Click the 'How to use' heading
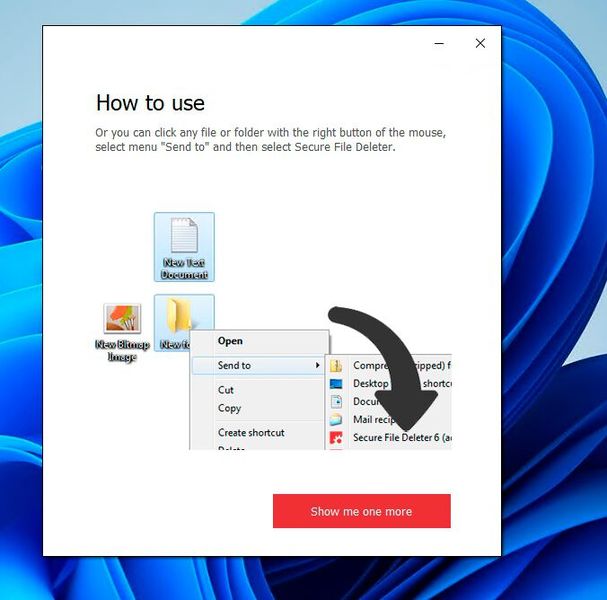607x600 pixels. [x=150, y=103]
